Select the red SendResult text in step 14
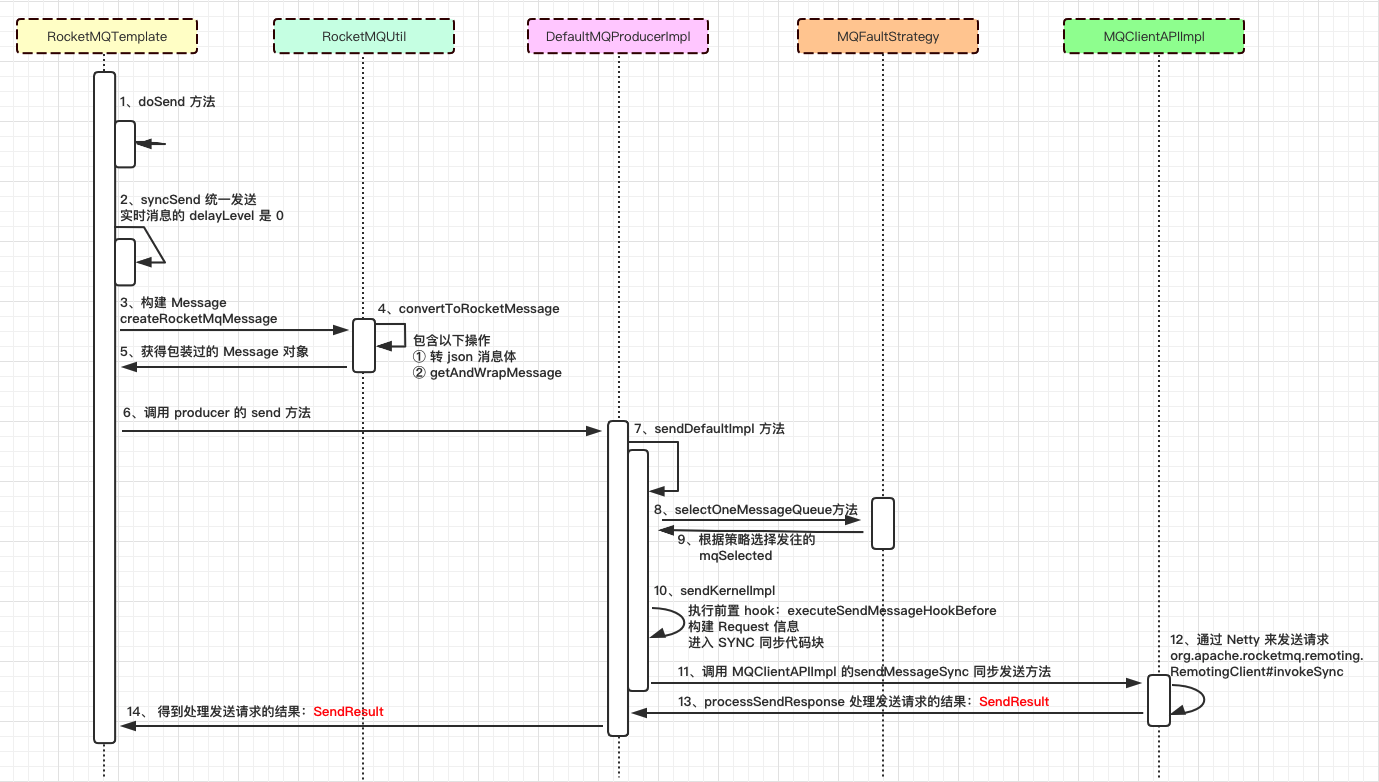Viewport: 1379px width, 782px height. [x=349, y=711]
